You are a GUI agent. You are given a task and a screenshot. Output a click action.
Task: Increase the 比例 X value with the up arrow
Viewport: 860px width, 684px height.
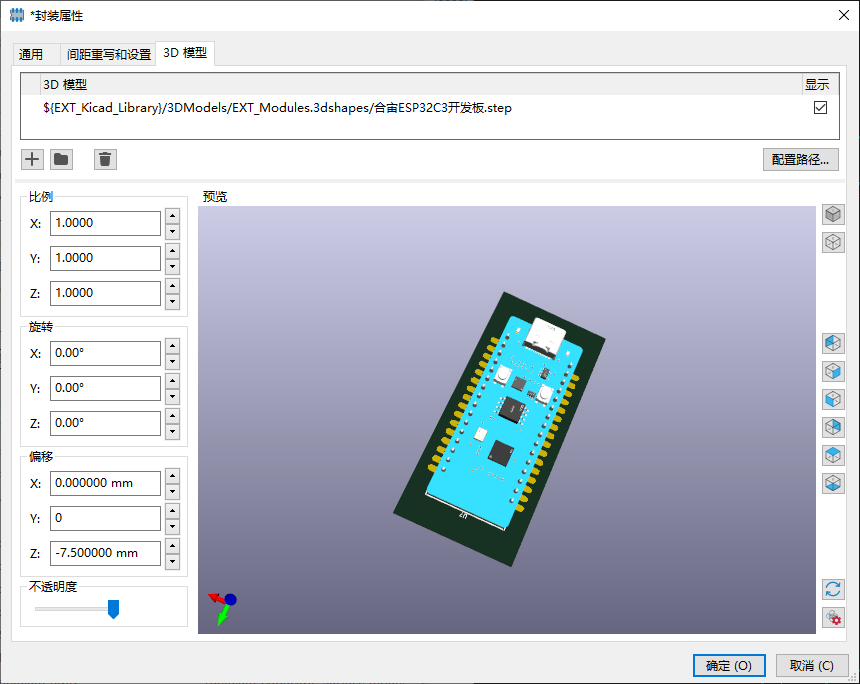pyautogui.click(x=172, y=215)
